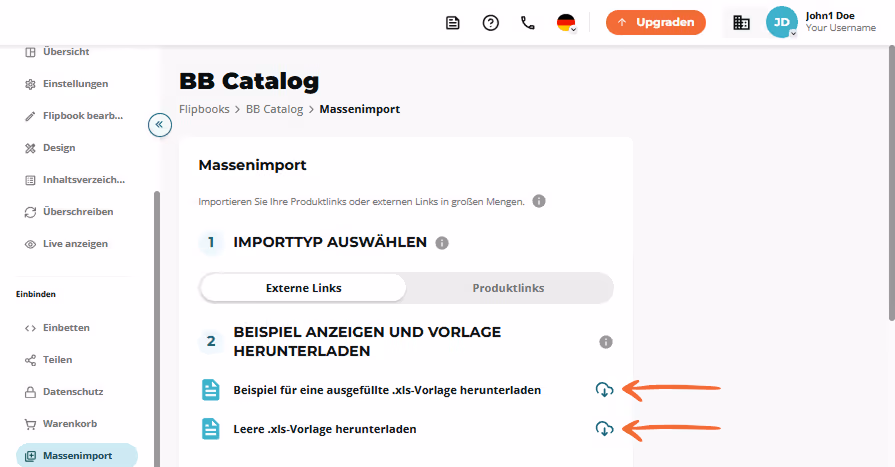
Task: Click info icon beside Importtyp auswählen
Action: pyautogui.click(x=442, y=243)
